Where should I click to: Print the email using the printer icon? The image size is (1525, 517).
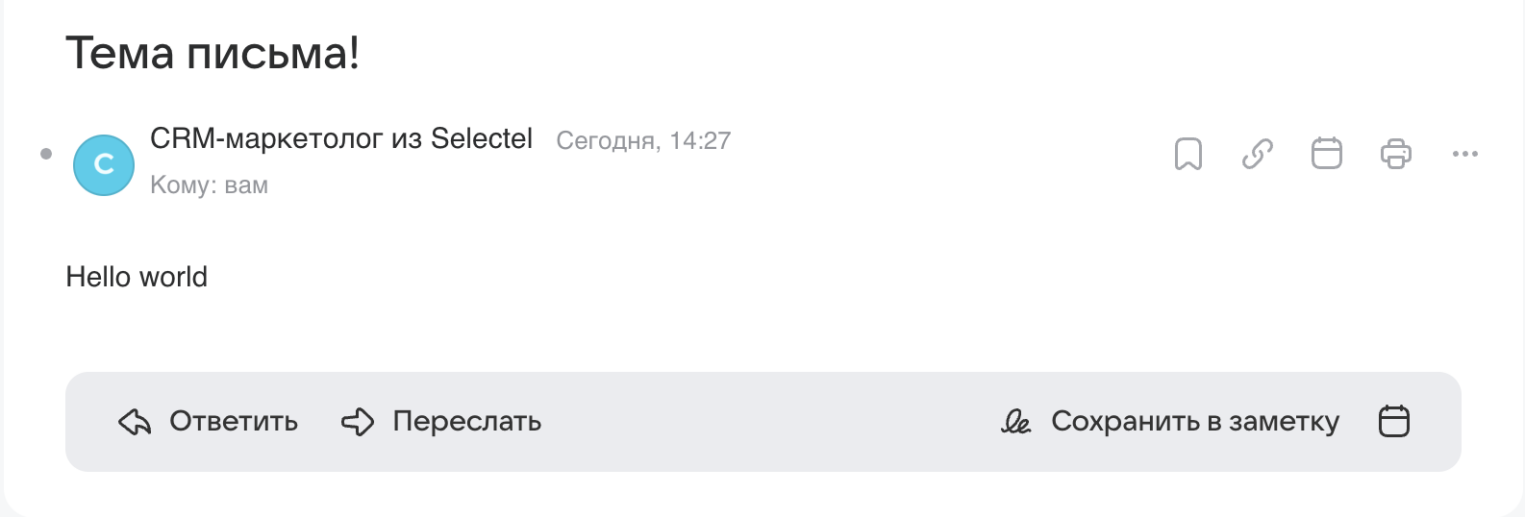[1395, 154]
